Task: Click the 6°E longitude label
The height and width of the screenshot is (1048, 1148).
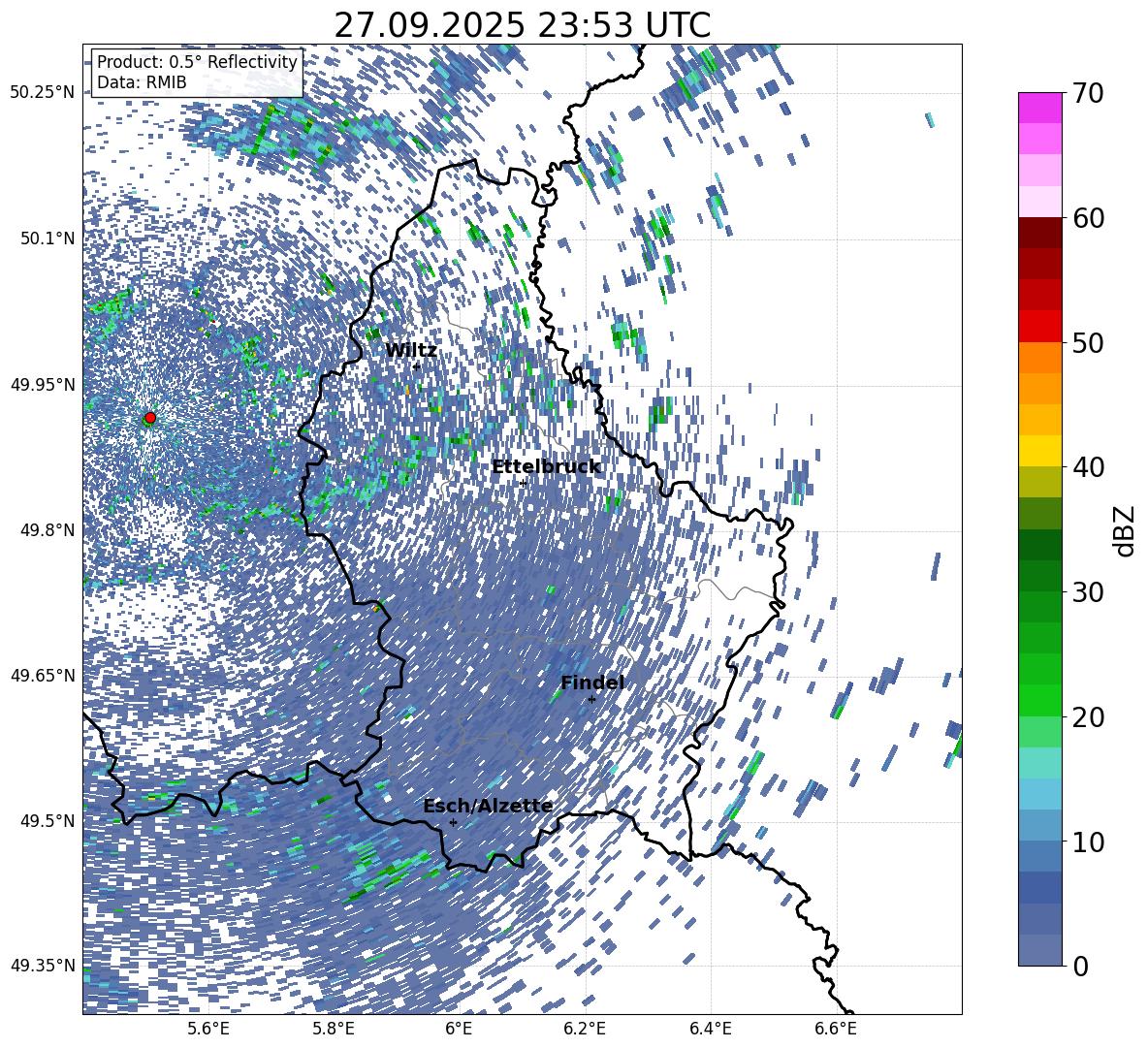Action: click(x=459, y=1029)
